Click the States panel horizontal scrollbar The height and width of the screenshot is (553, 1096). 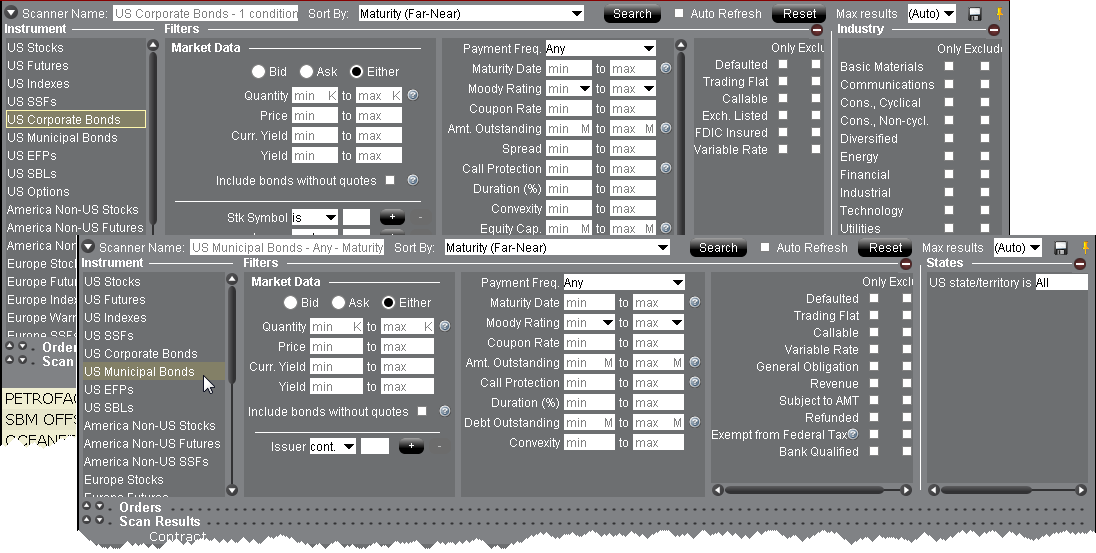click(x=1007, y=490)
